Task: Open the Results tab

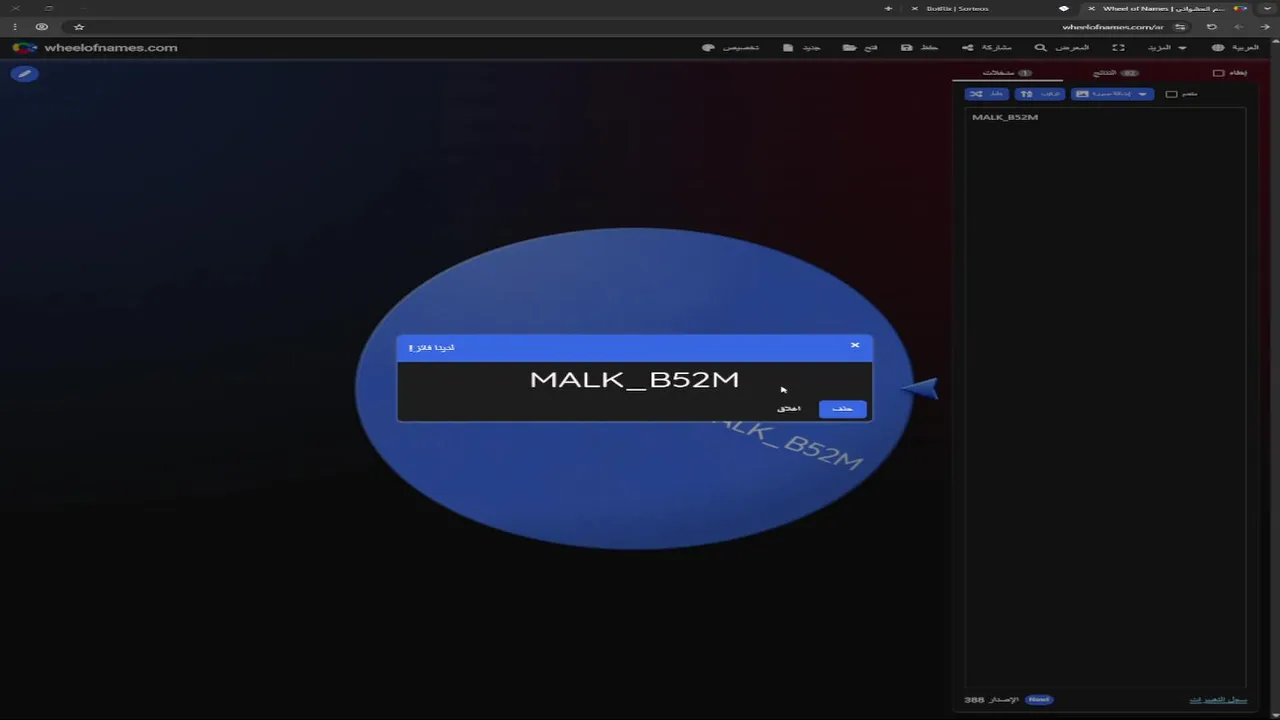Action: [1115, 73]
